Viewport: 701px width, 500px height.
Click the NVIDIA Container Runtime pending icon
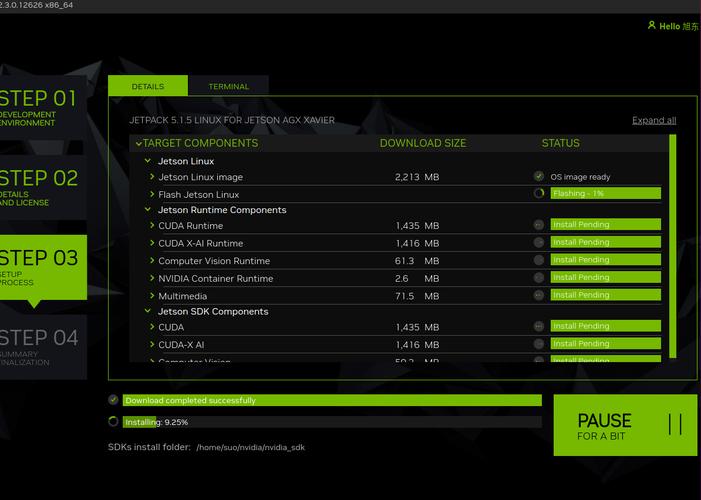(539, 278)
